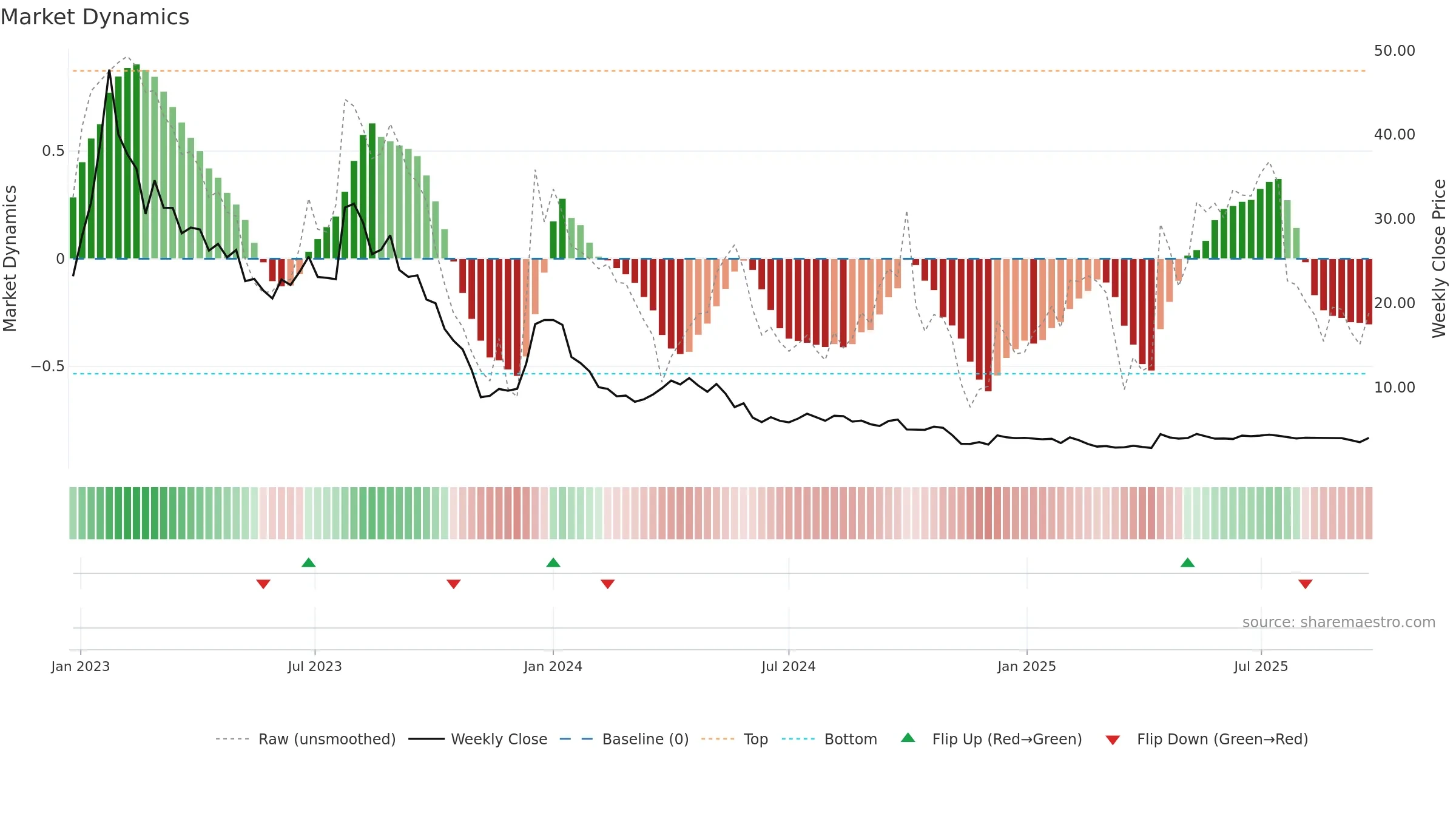The height and width of the screenshot is (819, 1456).
Task: Click the flip-up marker in spring 2025
Action: point(1188,562)
